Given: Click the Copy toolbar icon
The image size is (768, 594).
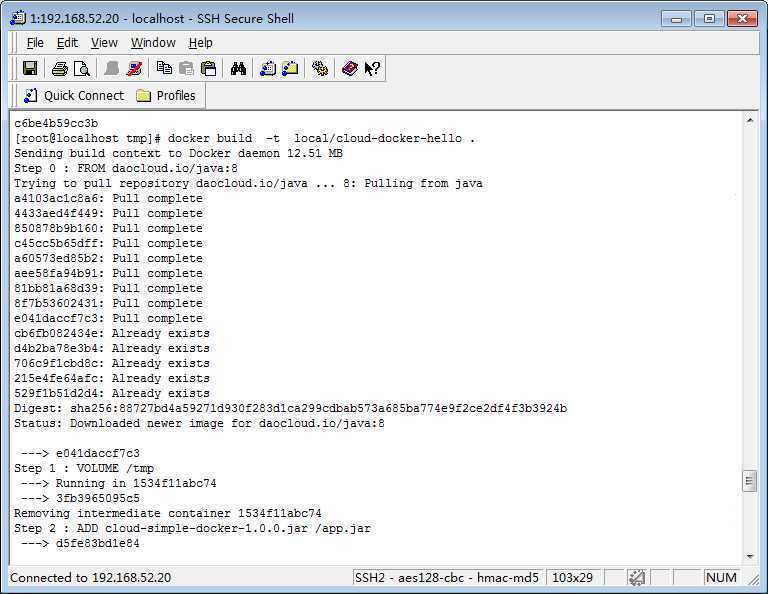Looking at the screenshot, I should [164, 69].
